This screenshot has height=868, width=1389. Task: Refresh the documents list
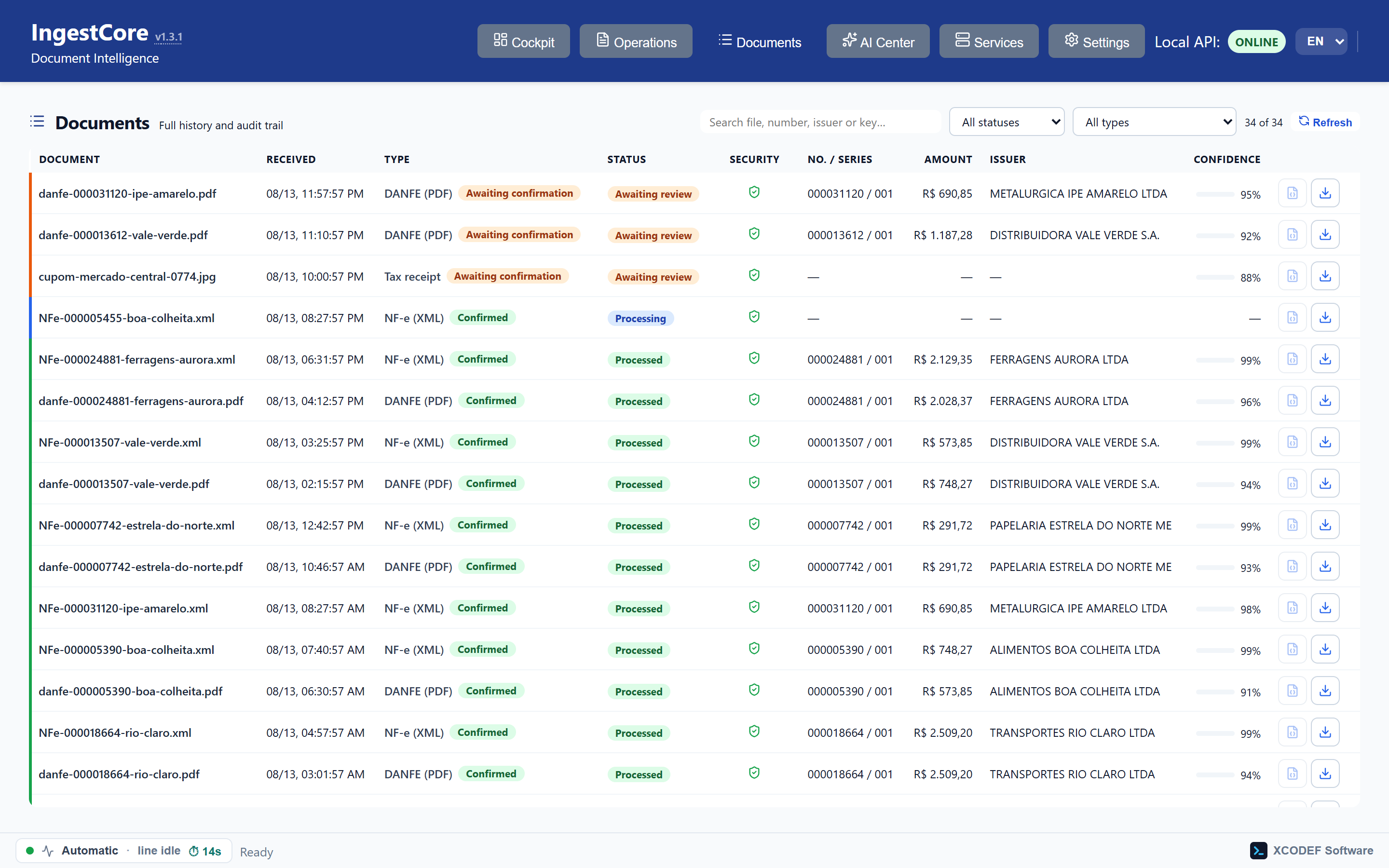click(1325, 122)
